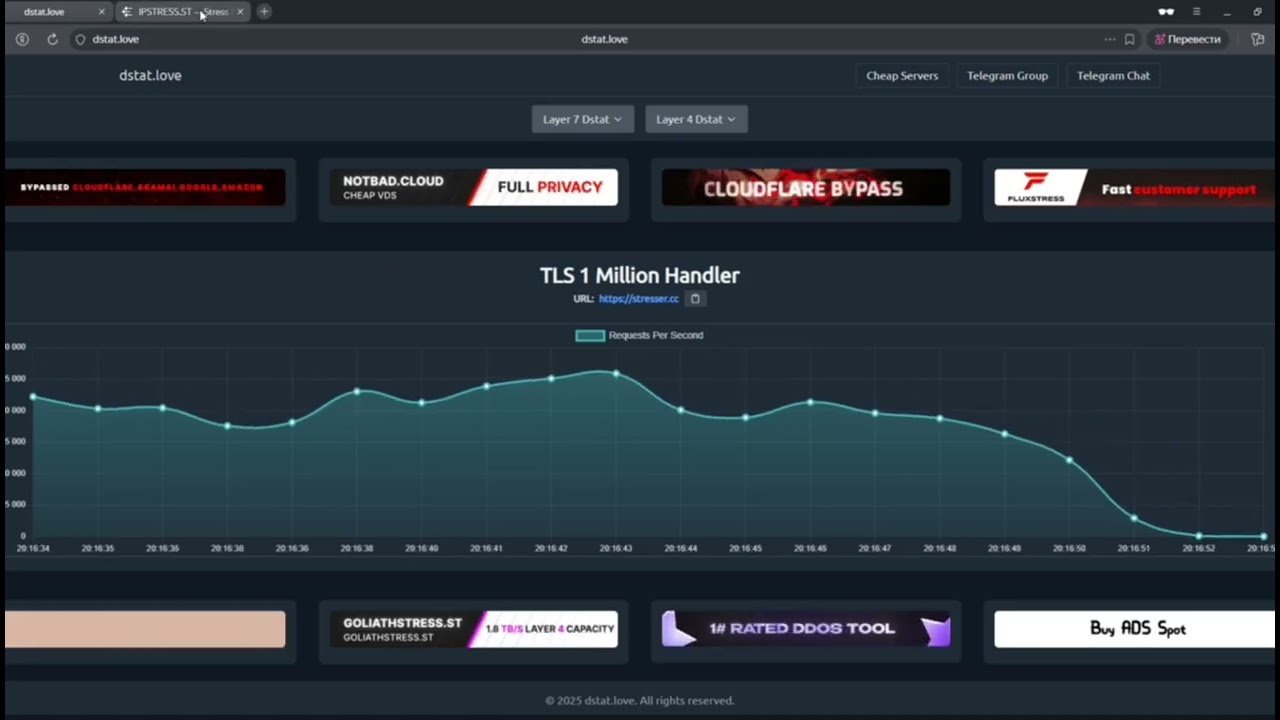Viewport: 1280px width, 720px height.
Task: Close the dstat.love tab
Action: (x=101, y=12)
